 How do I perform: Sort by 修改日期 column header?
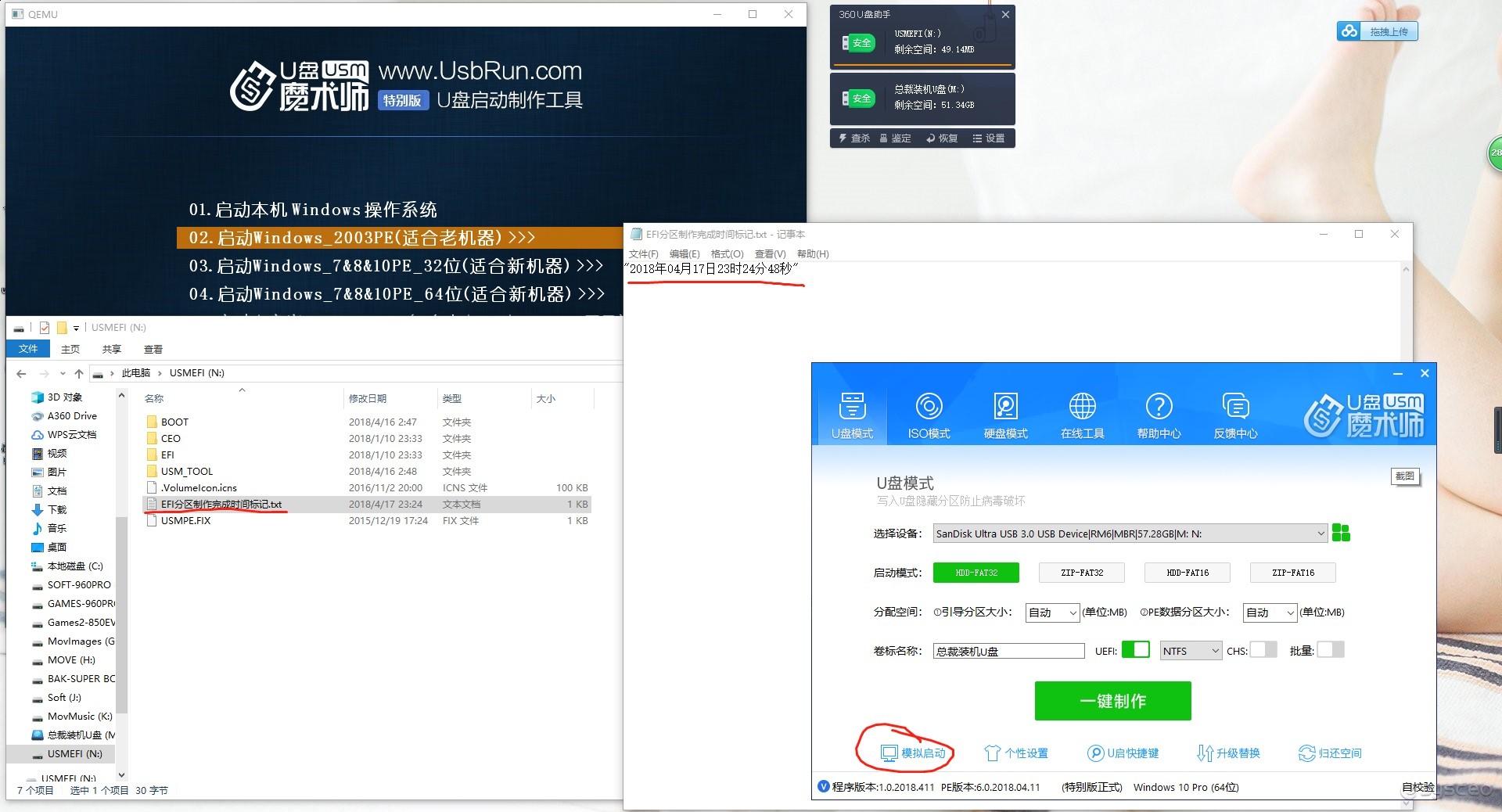[x=368, y=398]
